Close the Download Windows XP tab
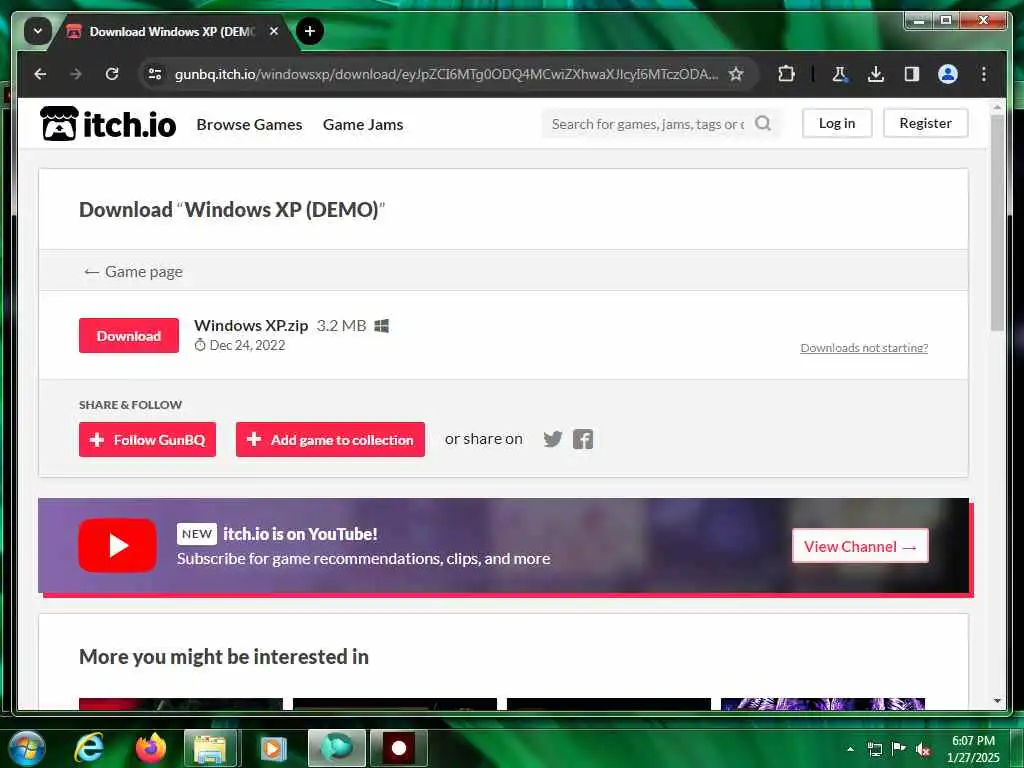The width and height of the screenshot is (1024, 768). [274, 31]
